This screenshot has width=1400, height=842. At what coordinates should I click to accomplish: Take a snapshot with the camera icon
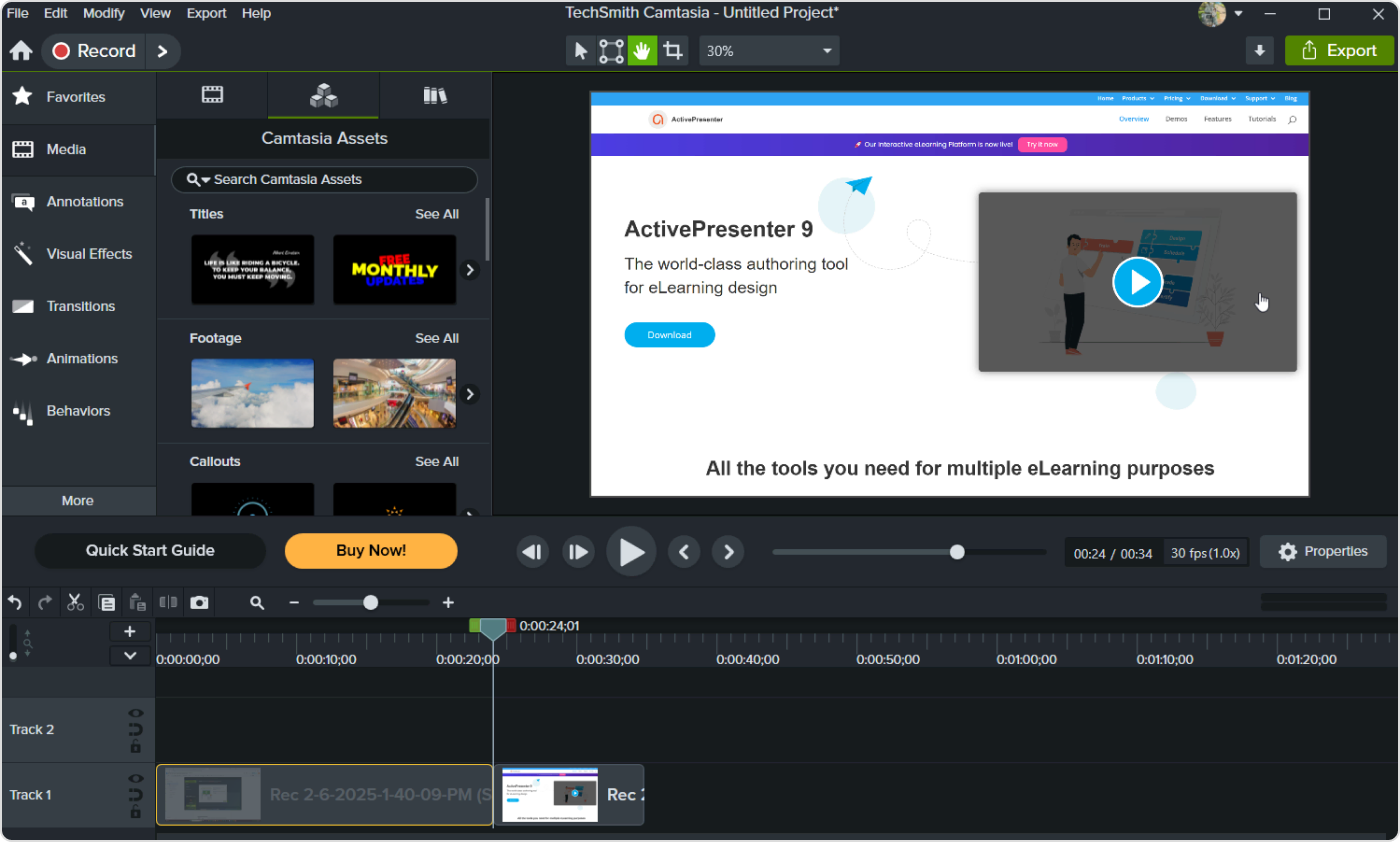click(198, 602)
